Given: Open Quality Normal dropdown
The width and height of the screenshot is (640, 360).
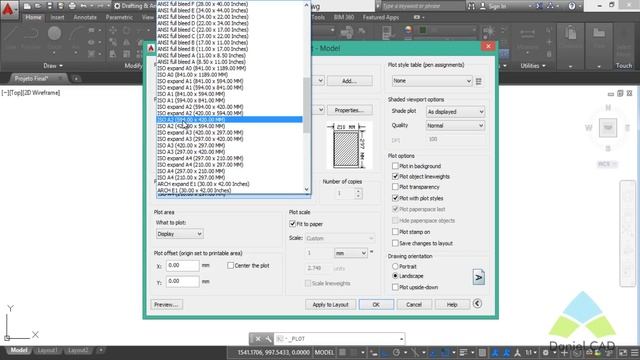Looking at the screenshot, I should 455,126.
